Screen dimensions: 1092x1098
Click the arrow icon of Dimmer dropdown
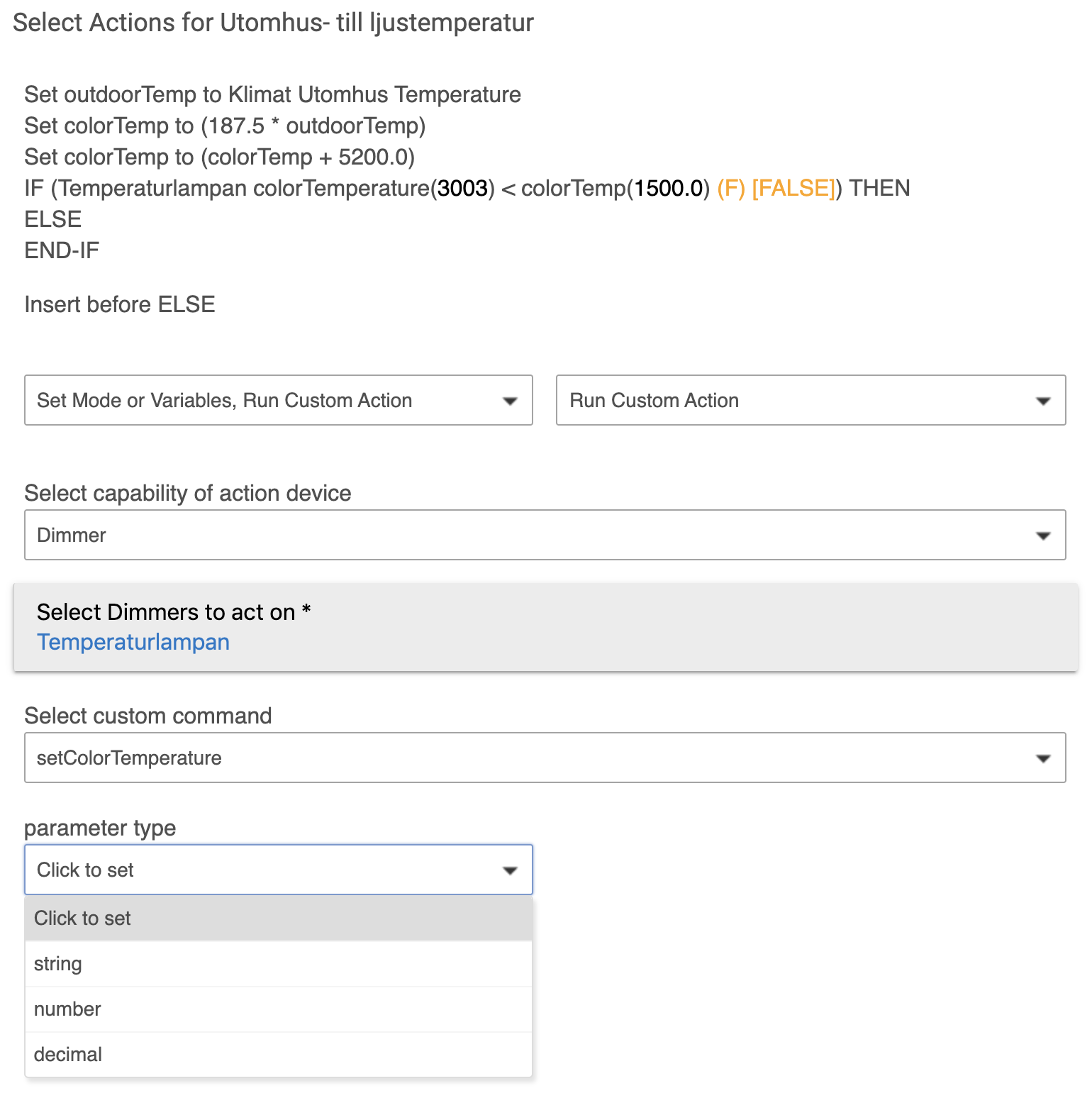[1043, 536]
